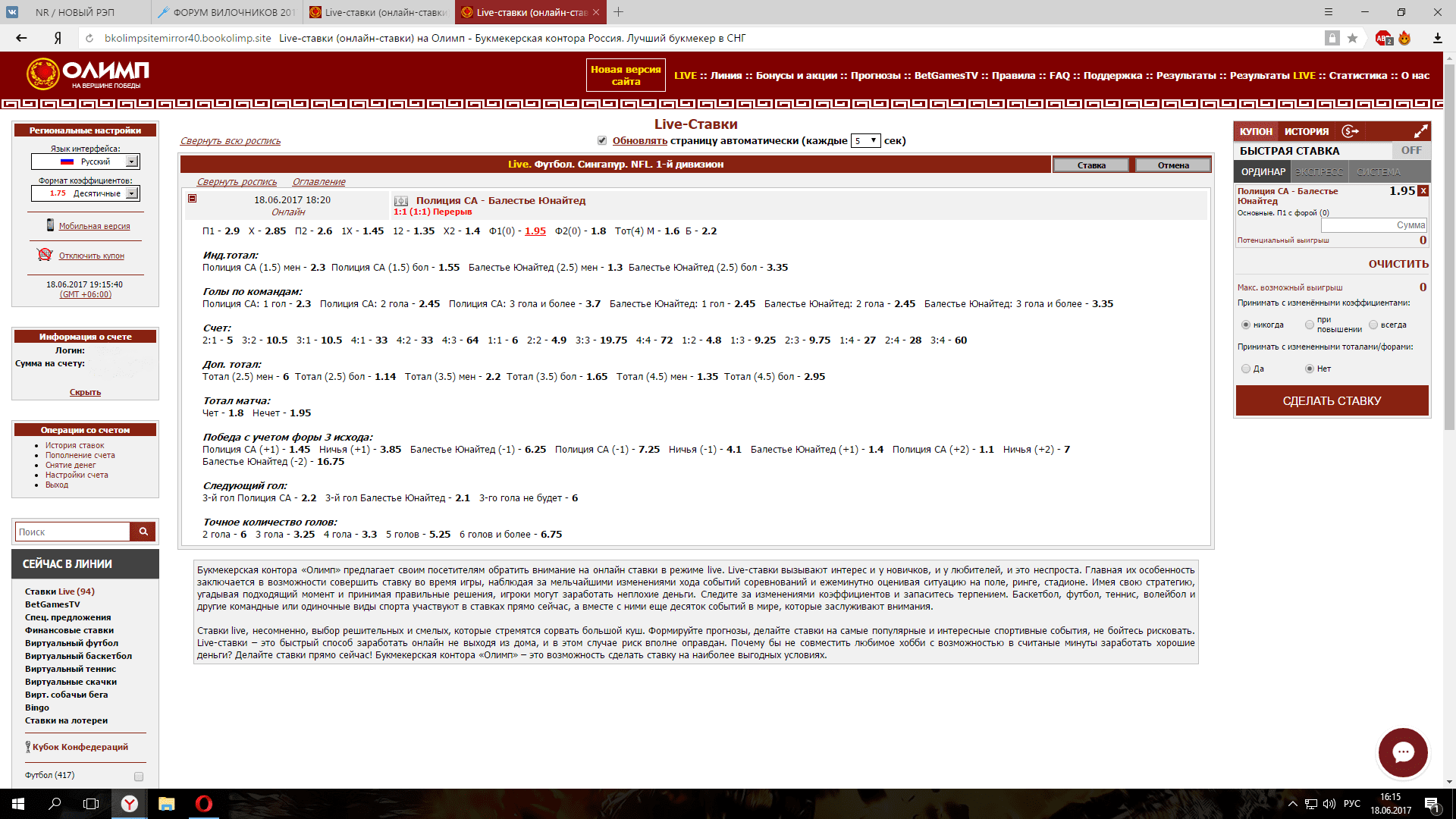Open the Windows Start menu
Image resolution: width=1456 pixels, height=819 pixels.
coord(18,804)
